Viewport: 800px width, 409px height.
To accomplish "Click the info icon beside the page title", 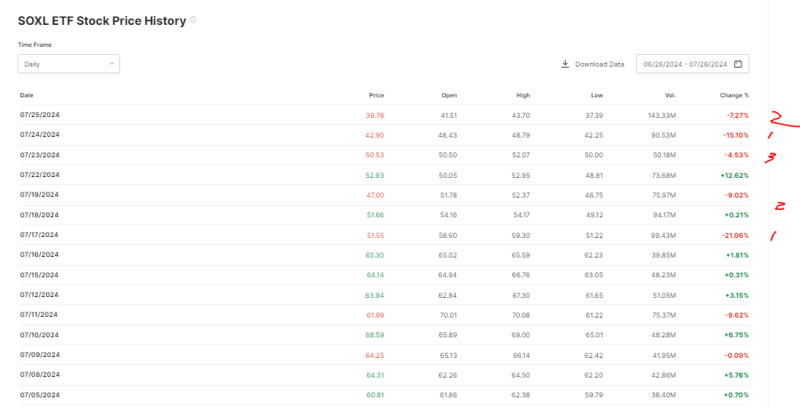I will pos(193,20).
